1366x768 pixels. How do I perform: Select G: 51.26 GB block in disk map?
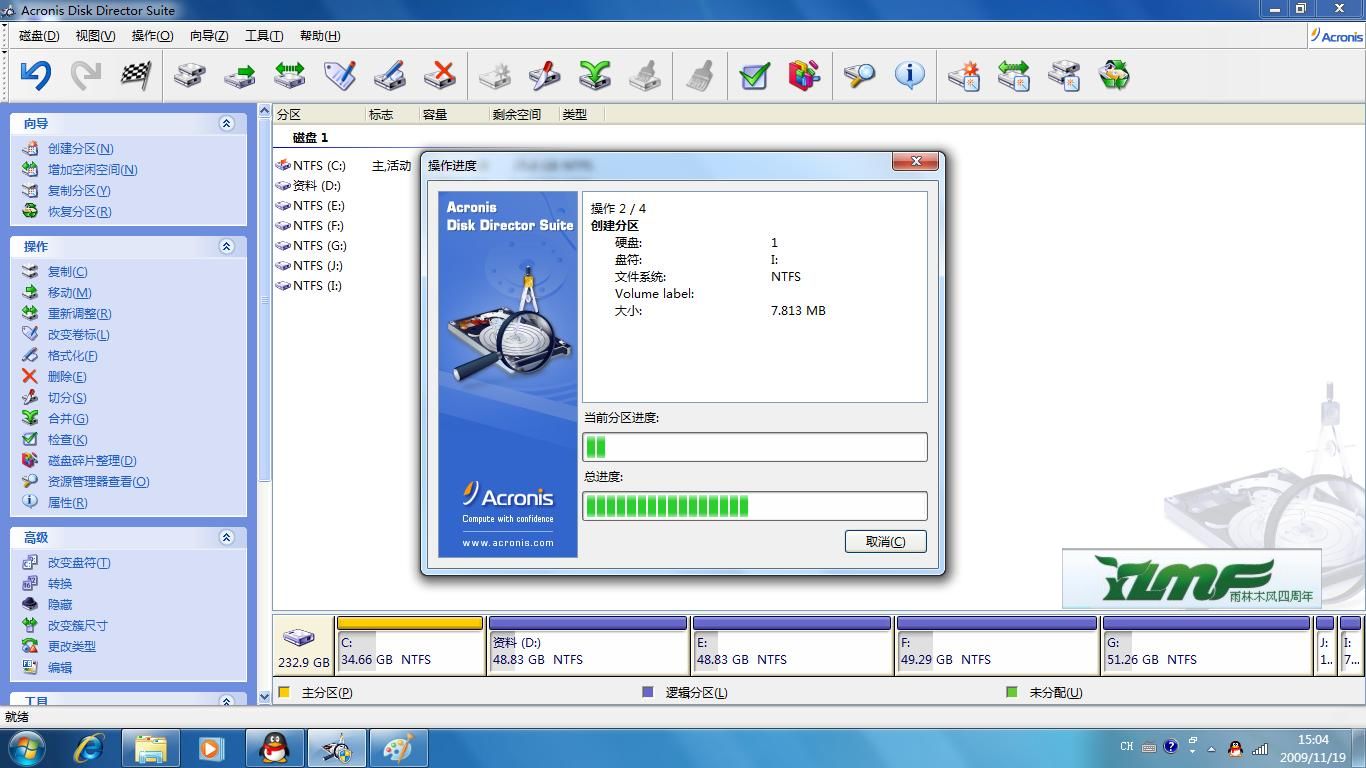click(1206, 645)
